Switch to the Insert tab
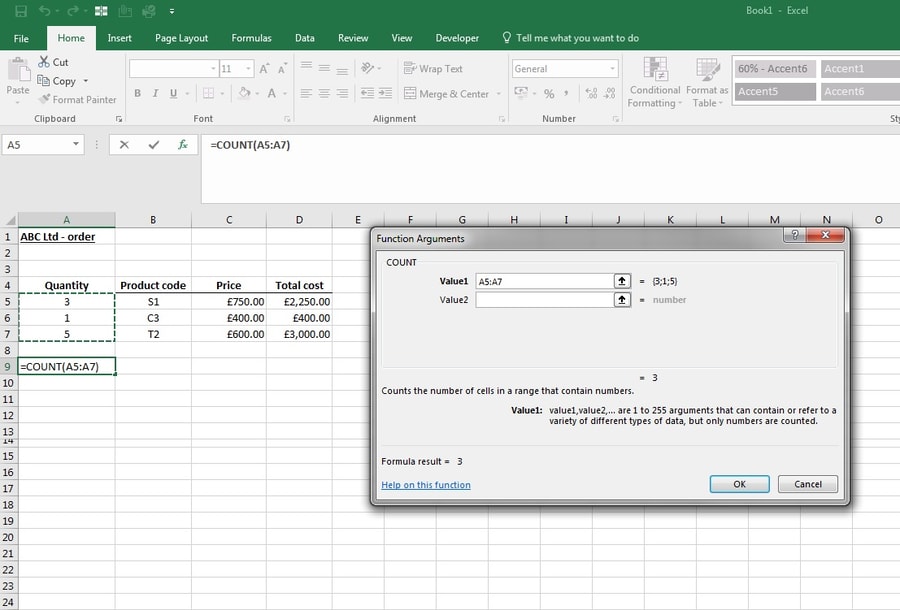The height and width of the screenshot is (610, 900). click(119, 38)
